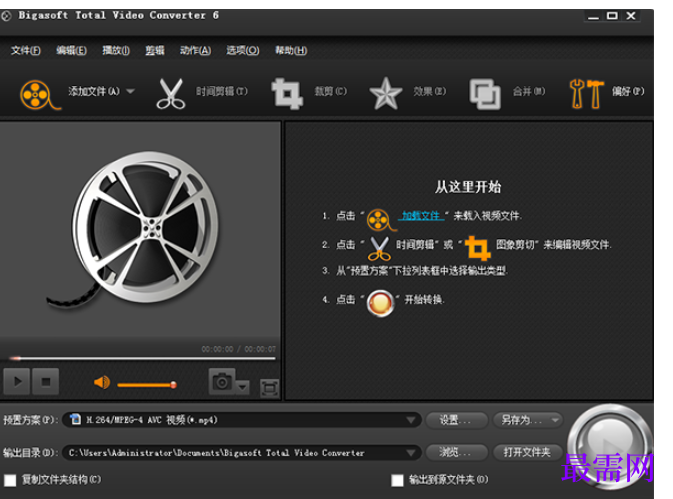Click the 打开文件夹 button
Image resolution: width=673 pixels, height=499 pixels.
pyautogui.click(x=528, y=452)
